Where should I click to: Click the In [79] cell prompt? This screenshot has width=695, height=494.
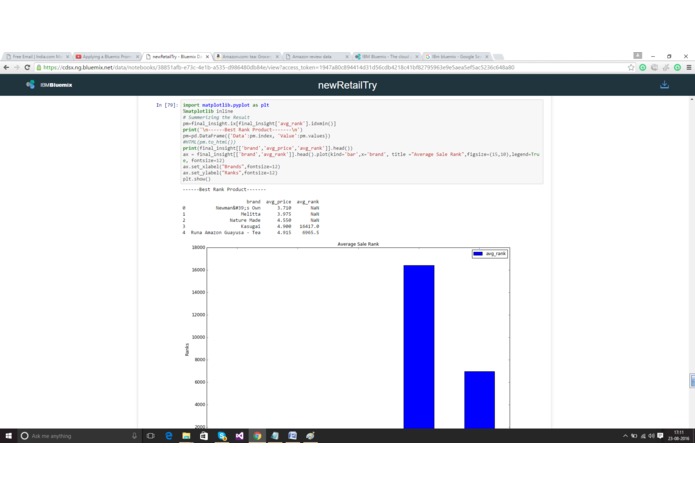(167, 105)
